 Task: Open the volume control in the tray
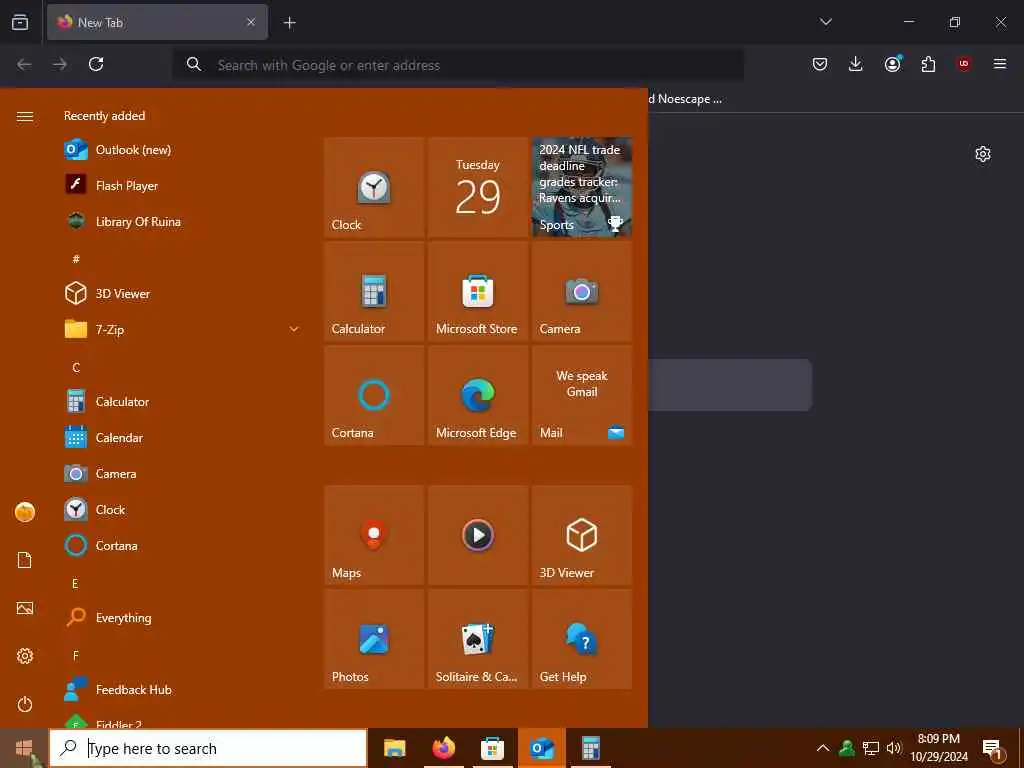click(894, 748)
